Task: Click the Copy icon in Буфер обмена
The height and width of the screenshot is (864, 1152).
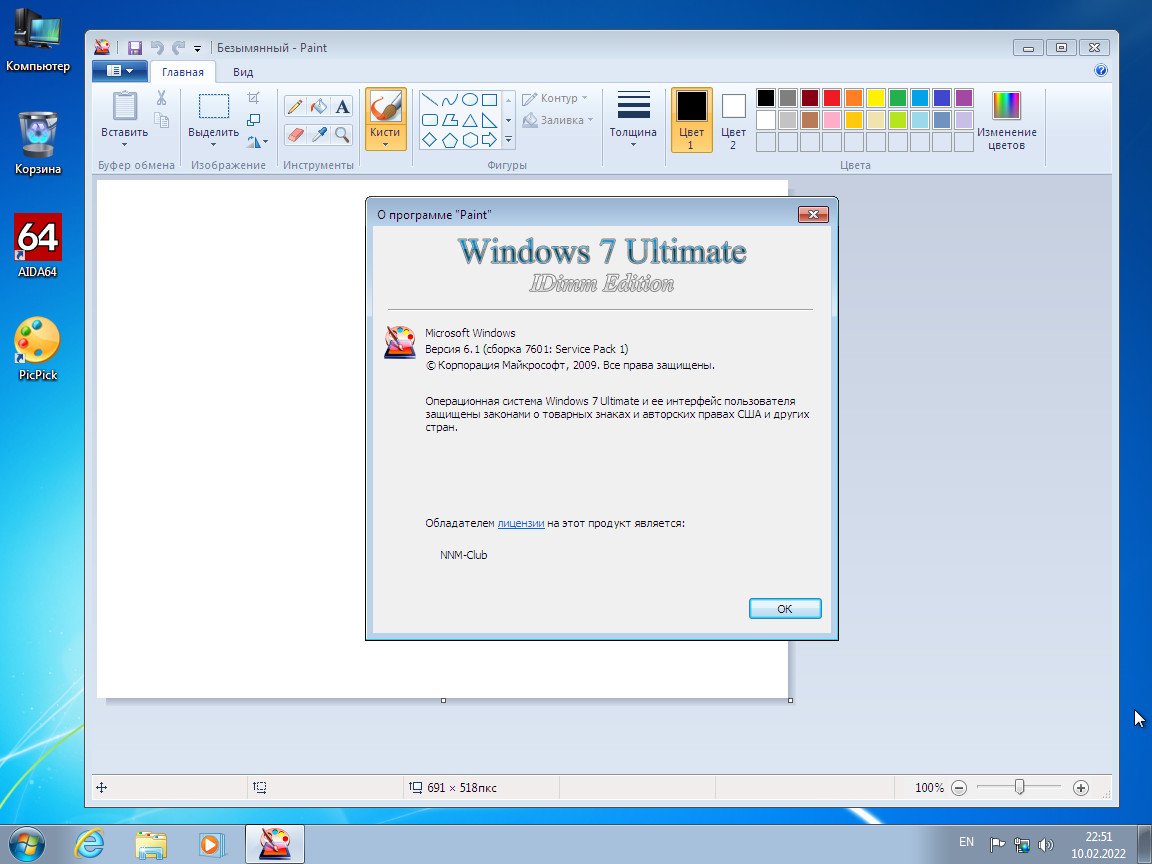Action: [162, 120]
